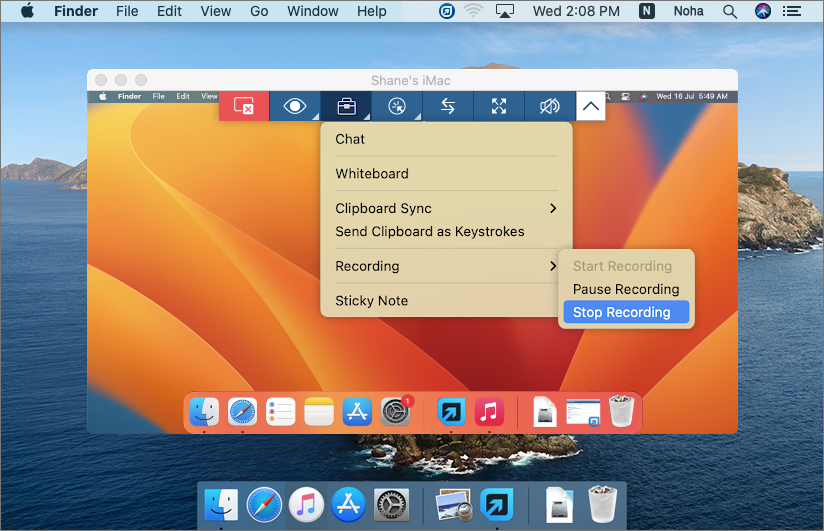Select Chat from the tools menu
Image resolution: width=824 pixels, height=531 pixels.
tap(350, 139)
